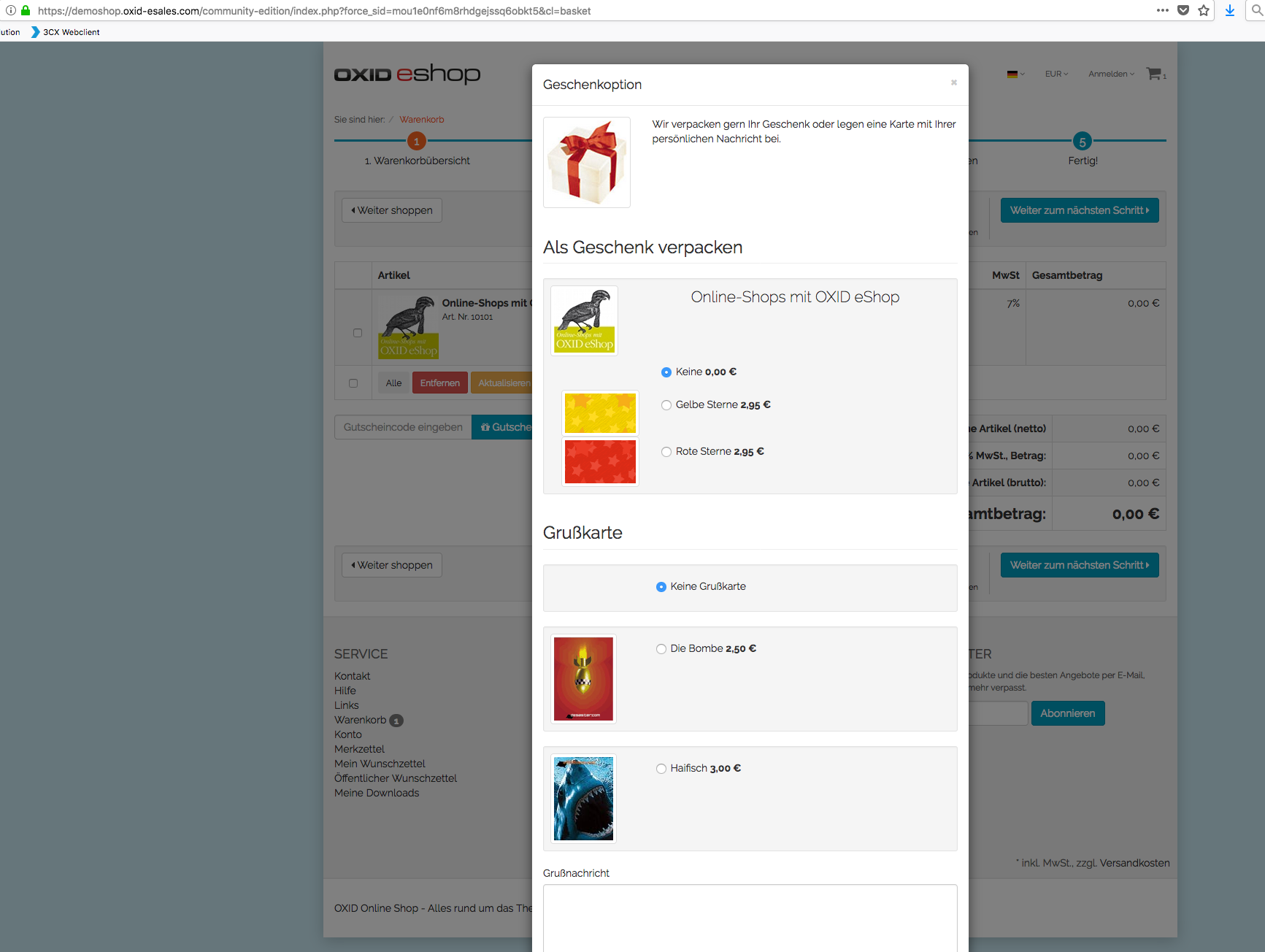Click top Weiter zum nächsten Schritt button

click(x=1079, y=210)
